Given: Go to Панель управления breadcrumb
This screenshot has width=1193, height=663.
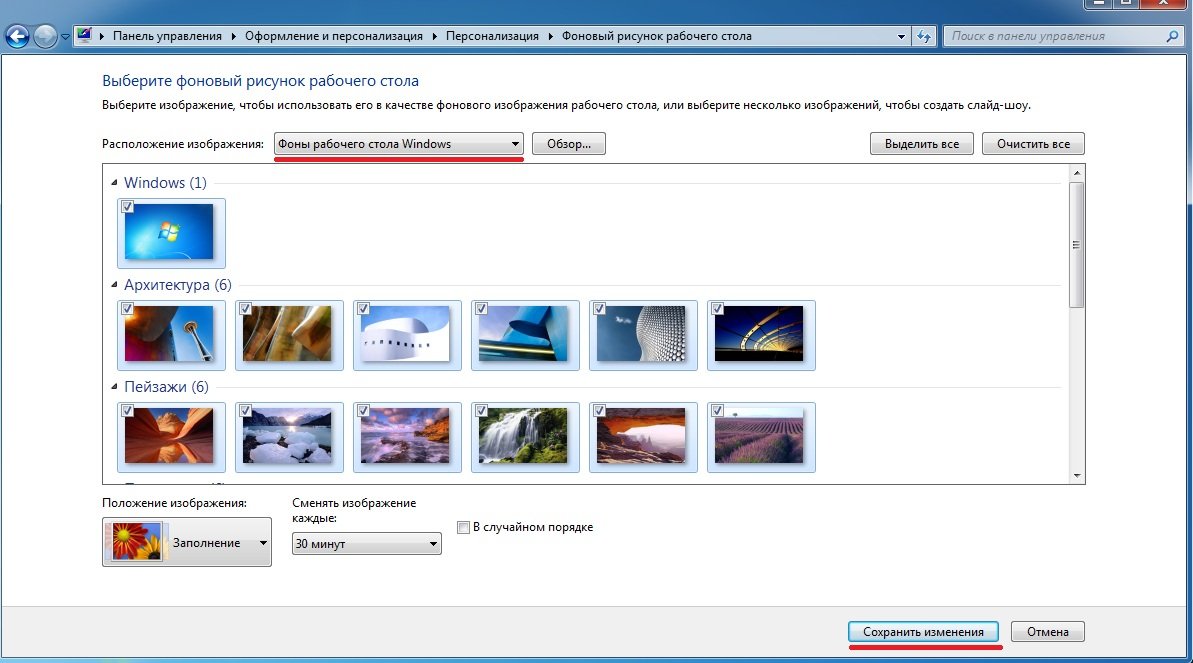Looking at the screenshot, I should click(x=167, y=36).
